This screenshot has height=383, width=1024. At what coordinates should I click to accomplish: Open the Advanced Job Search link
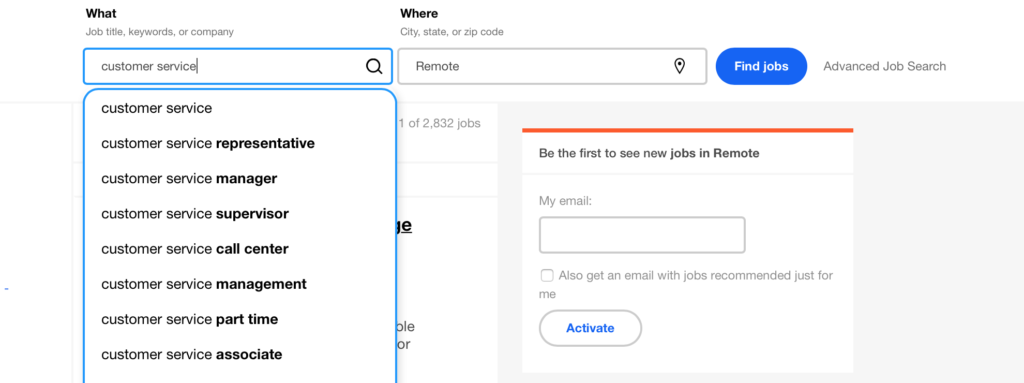pos(884,66)
